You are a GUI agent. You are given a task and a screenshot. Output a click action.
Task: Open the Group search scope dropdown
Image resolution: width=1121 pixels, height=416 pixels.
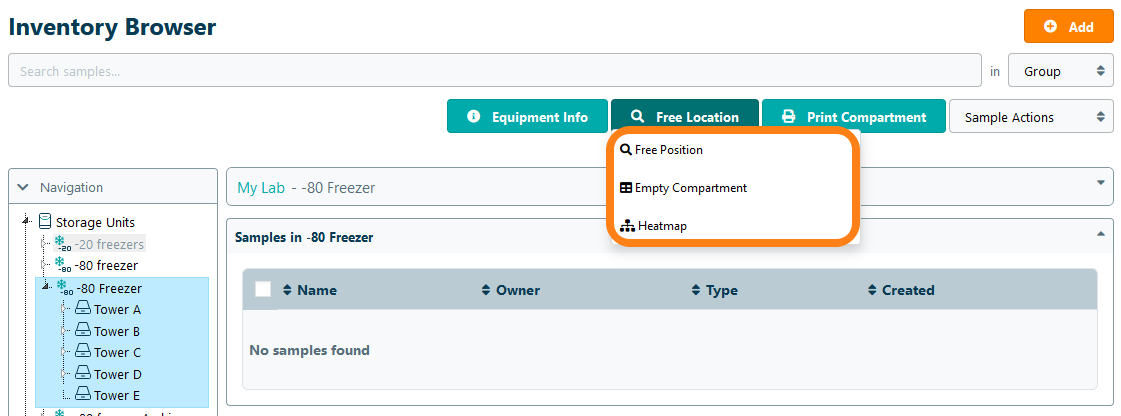1060,71
